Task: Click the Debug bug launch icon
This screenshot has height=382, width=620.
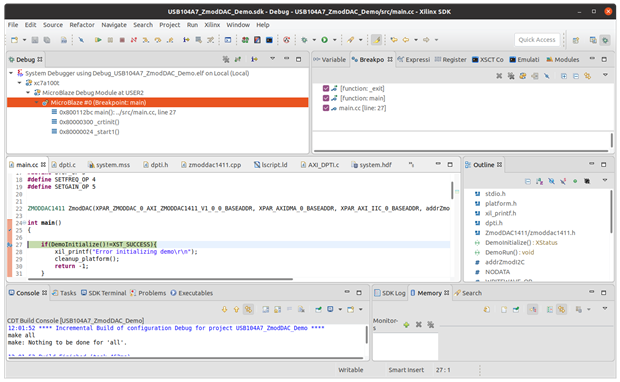Action: pyautogui.click(x=304, y=40)
